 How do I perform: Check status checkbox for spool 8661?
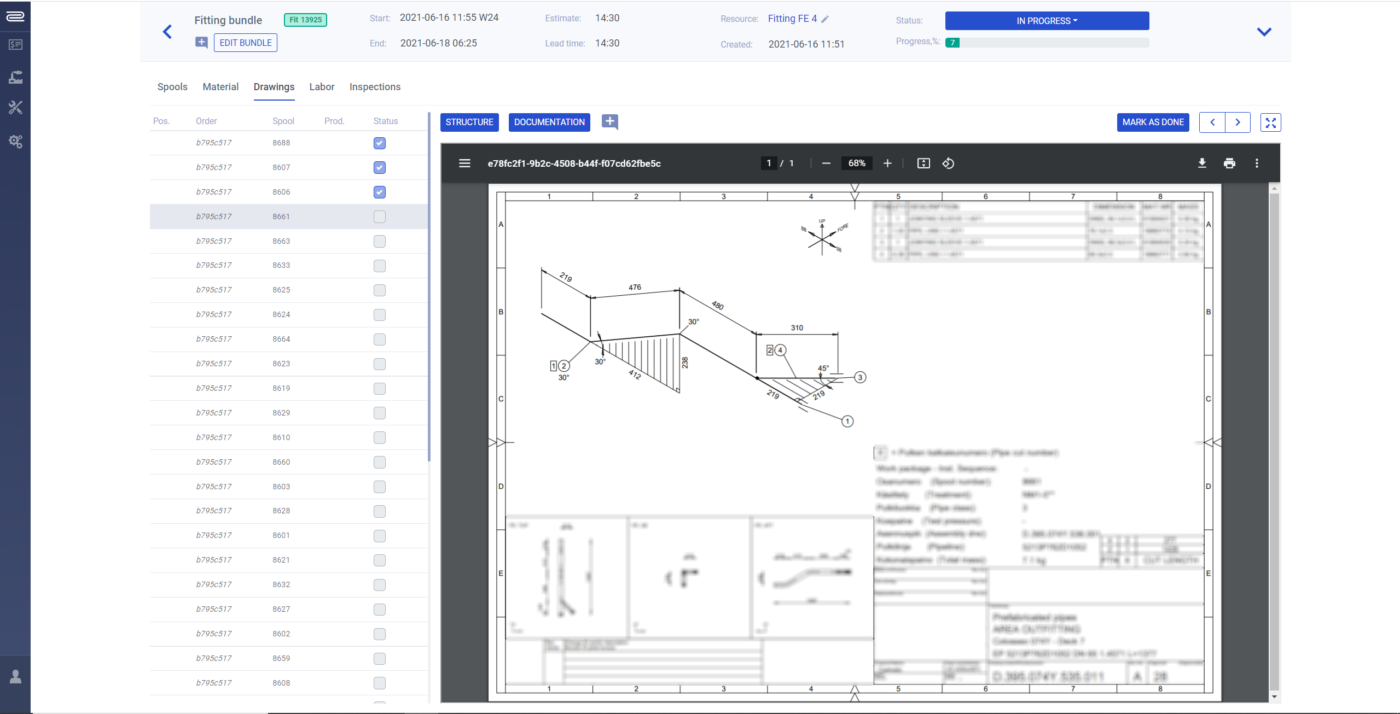point(380,217)
